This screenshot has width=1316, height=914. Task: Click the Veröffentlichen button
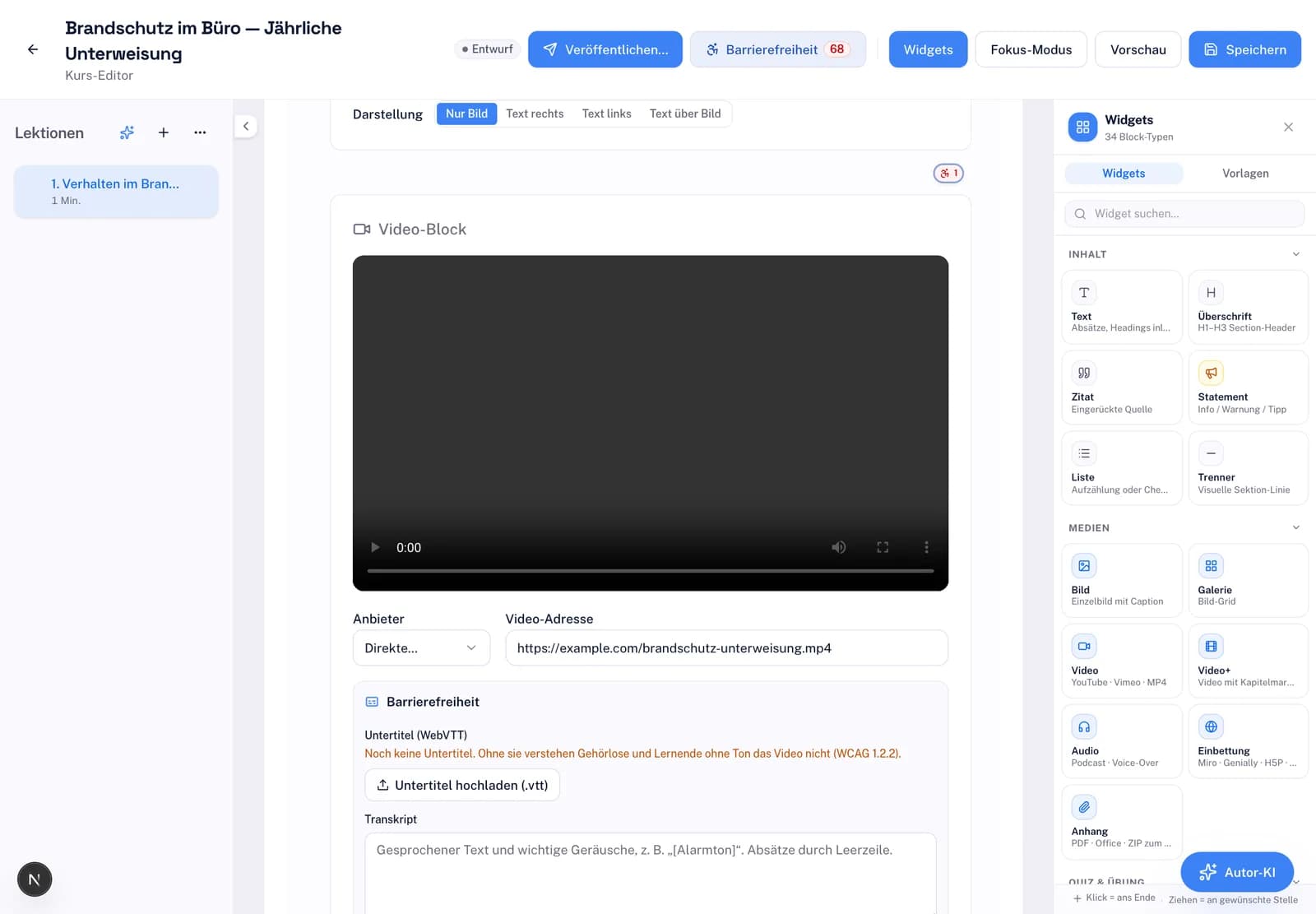(x=605, y=49)
